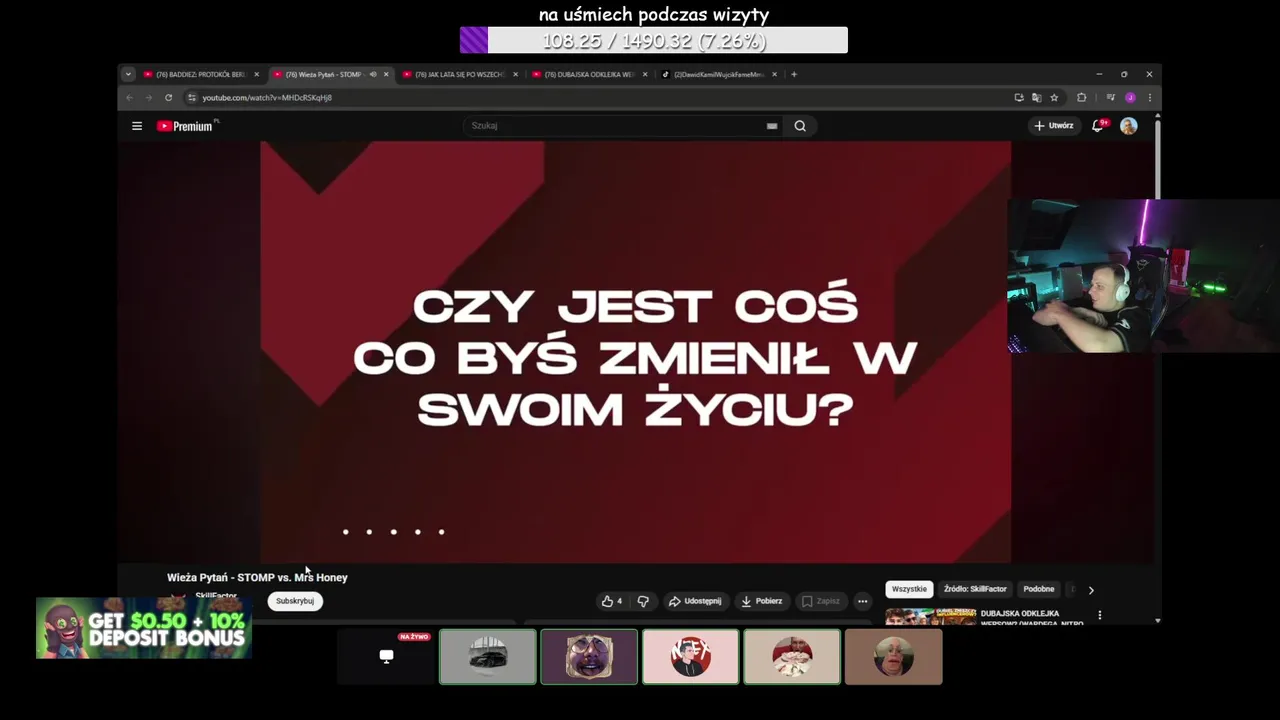
Task: Open the on-screen keyboard icon in search box
Action: pos(772,126)
